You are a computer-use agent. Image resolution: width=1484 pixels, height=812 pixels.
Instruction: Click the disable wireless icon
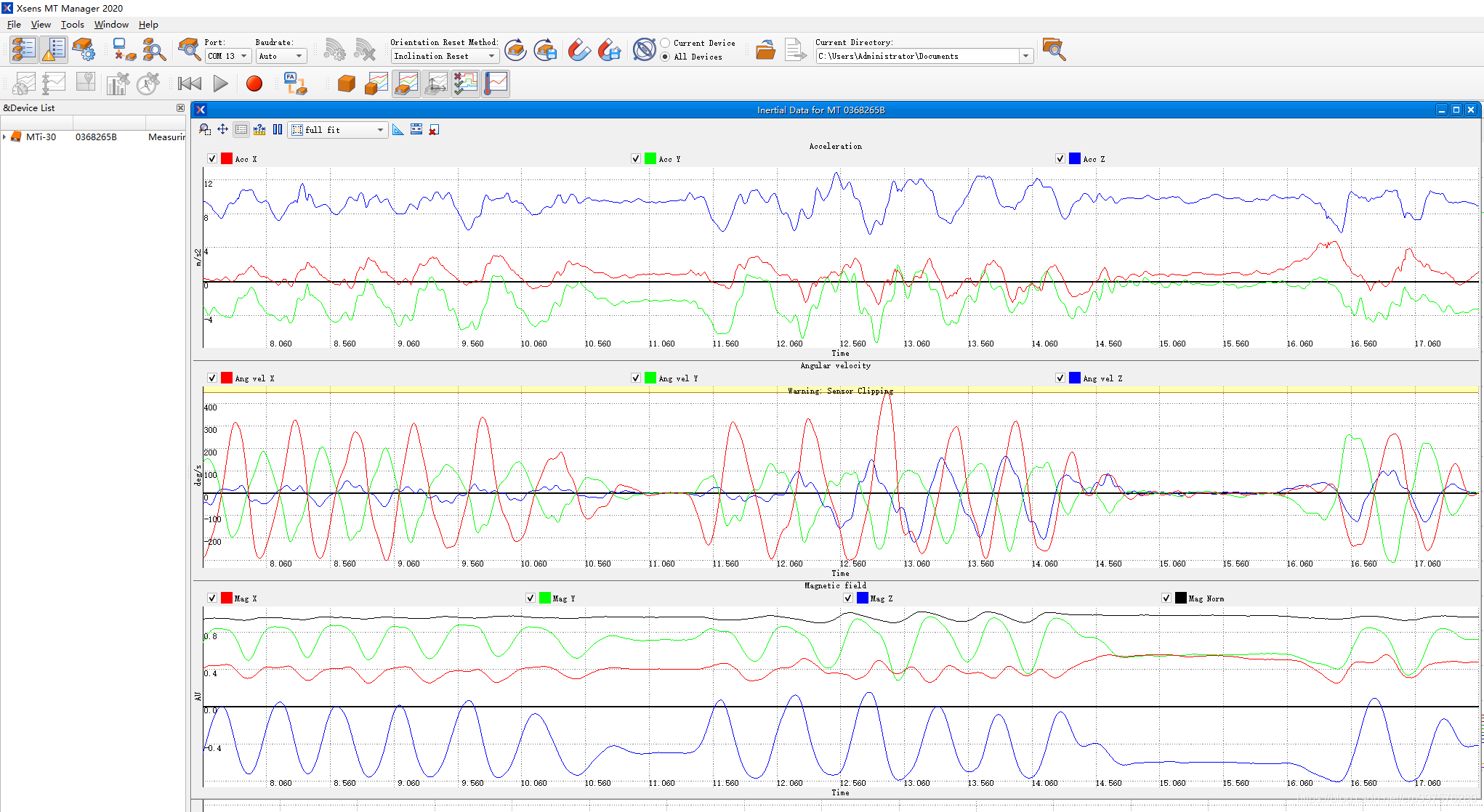(365, 49)
